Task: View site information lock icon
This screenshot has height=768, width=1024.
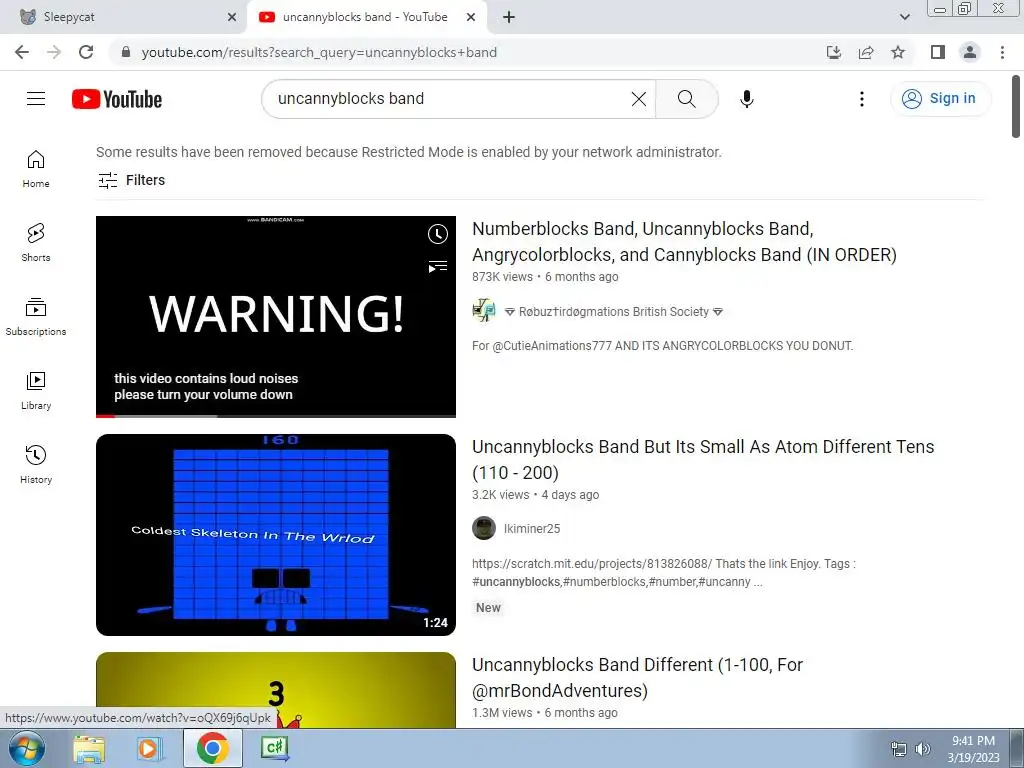Action: (126, 52)
